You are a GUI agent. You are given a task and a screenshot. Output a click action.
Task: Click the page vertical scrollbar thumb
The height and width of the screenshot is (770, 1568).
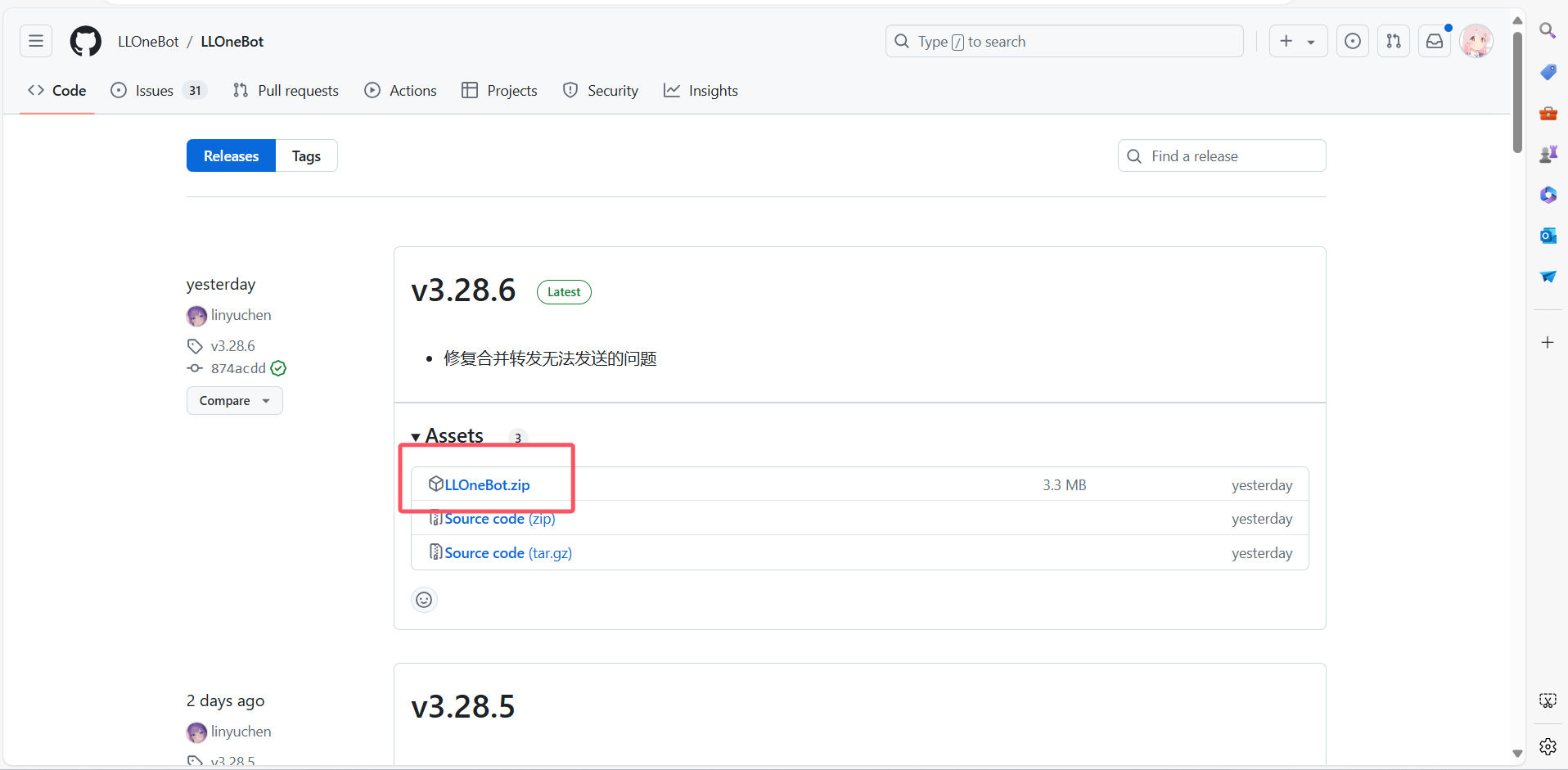click(1517, 90)
